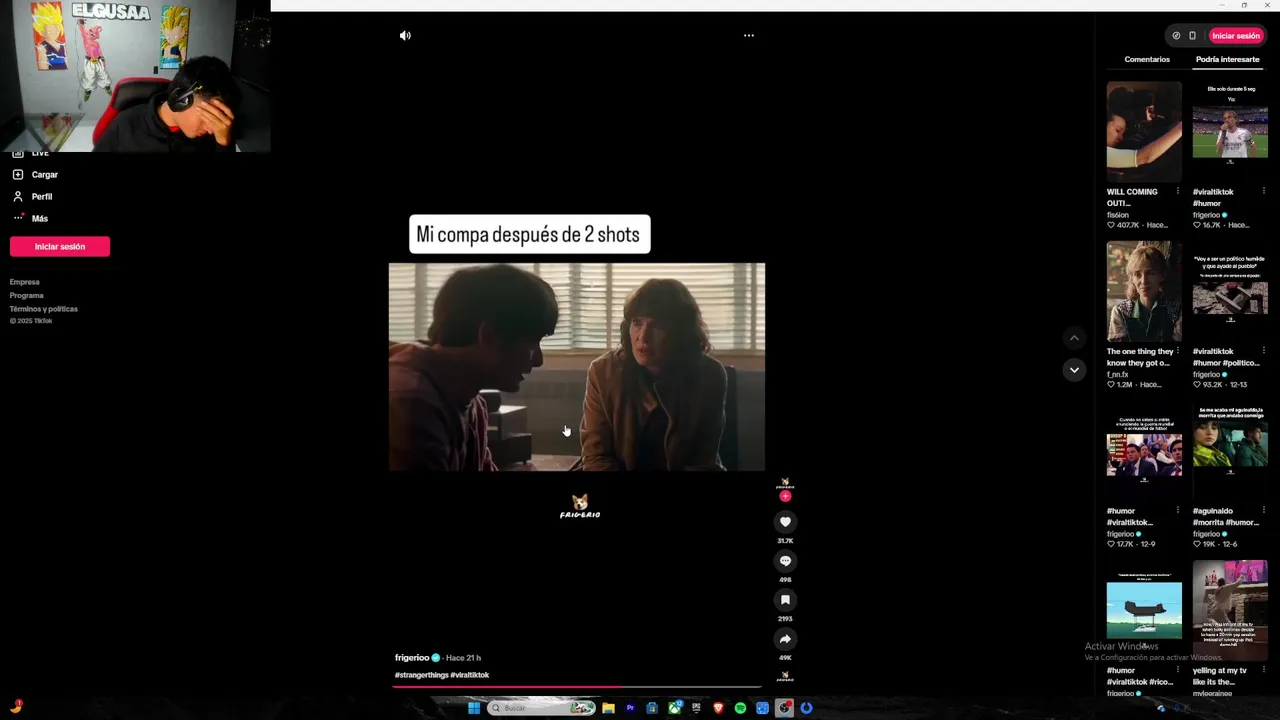The width and height of the screenshot is (1280, 720).
Task: Open options for 'yelling at my tv' card
Action: point(1264,670)
